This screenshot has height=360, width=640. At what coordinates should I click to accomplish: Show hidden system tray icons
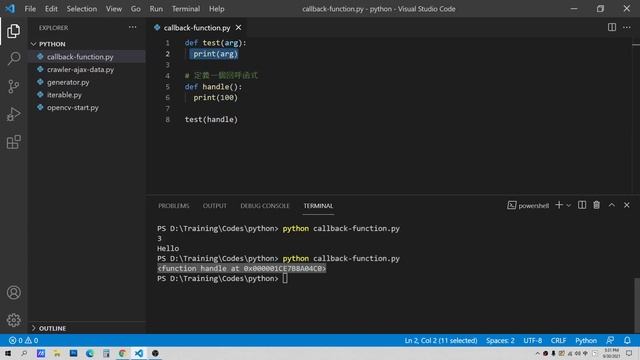tap(537, 353)
